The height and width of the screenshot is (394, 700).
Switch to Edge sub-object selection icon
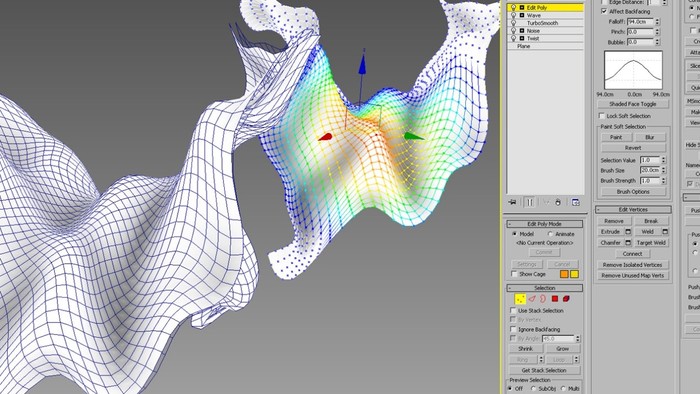tap(532, 299)
